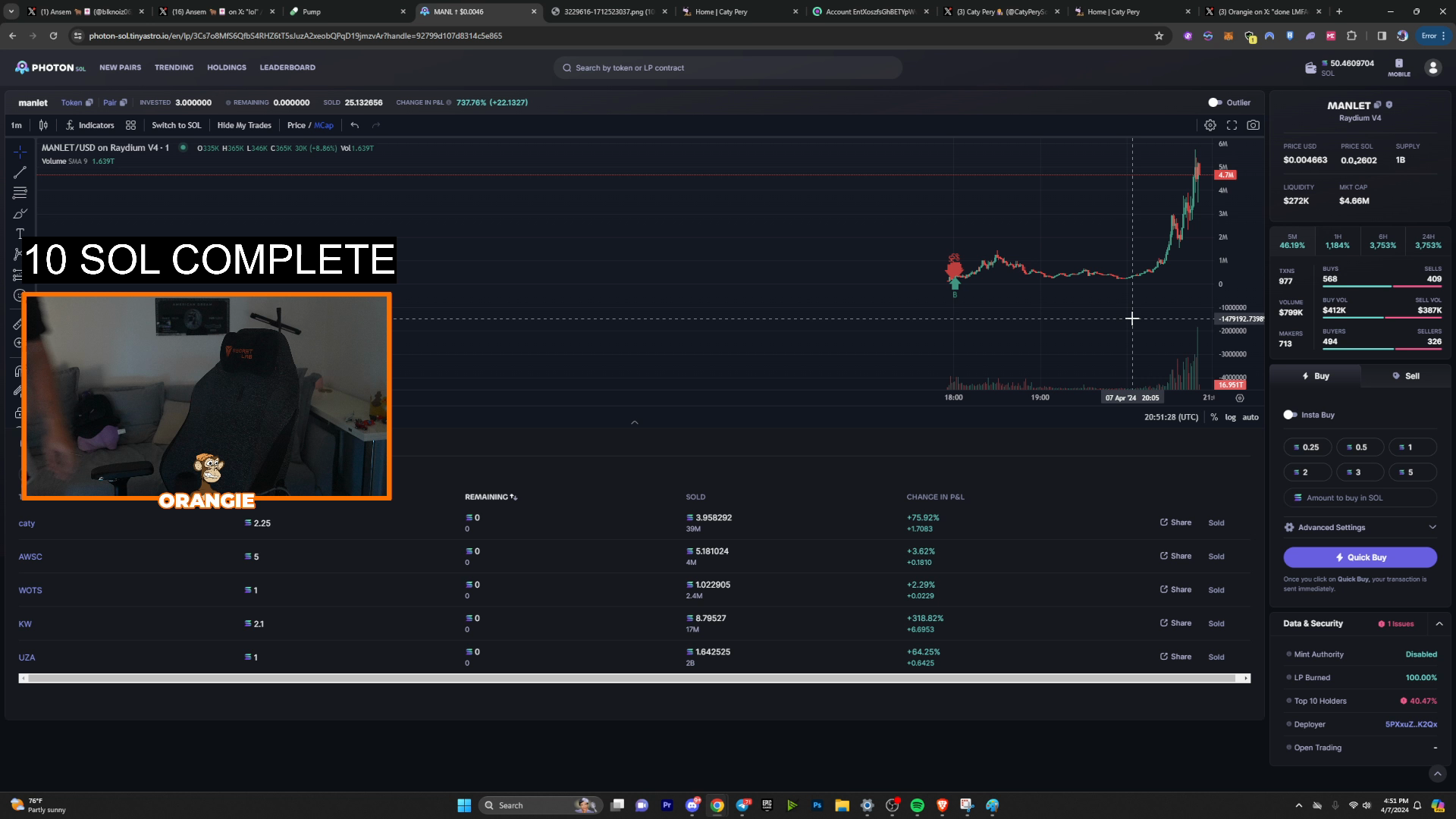Toggle the Outlier switch
This screenshot has height=819, width=1456.
pos(1215,102)
